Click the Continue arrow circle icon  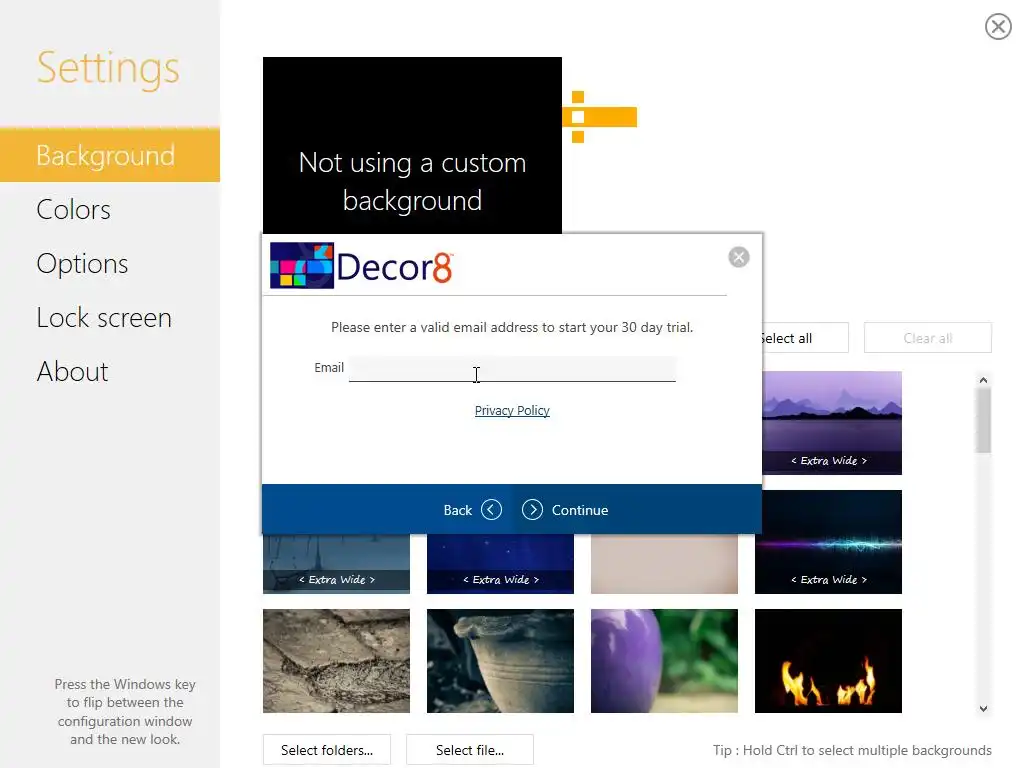[532, 509]
